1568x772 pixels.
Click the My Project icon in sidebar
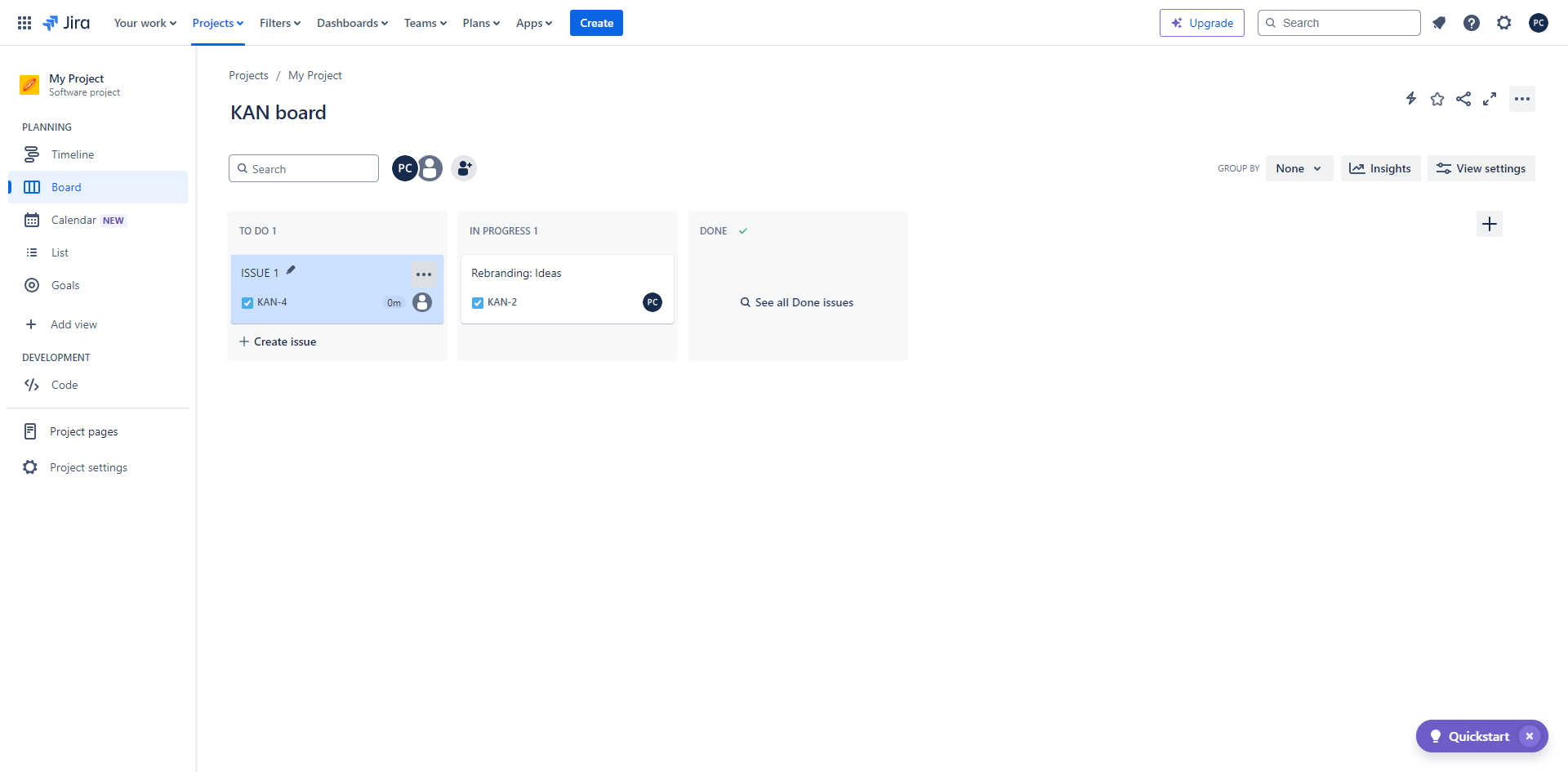(x=29, y=84)
